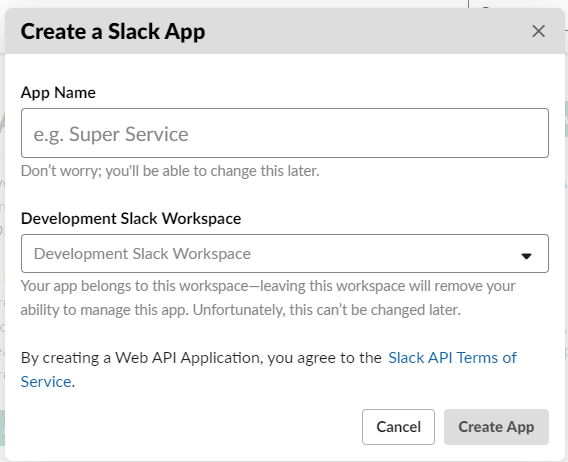The width and height of the screenshot is (568, 462).
Task: Click the workspace placeholder text inside the select
Action: tap(142, 254)
